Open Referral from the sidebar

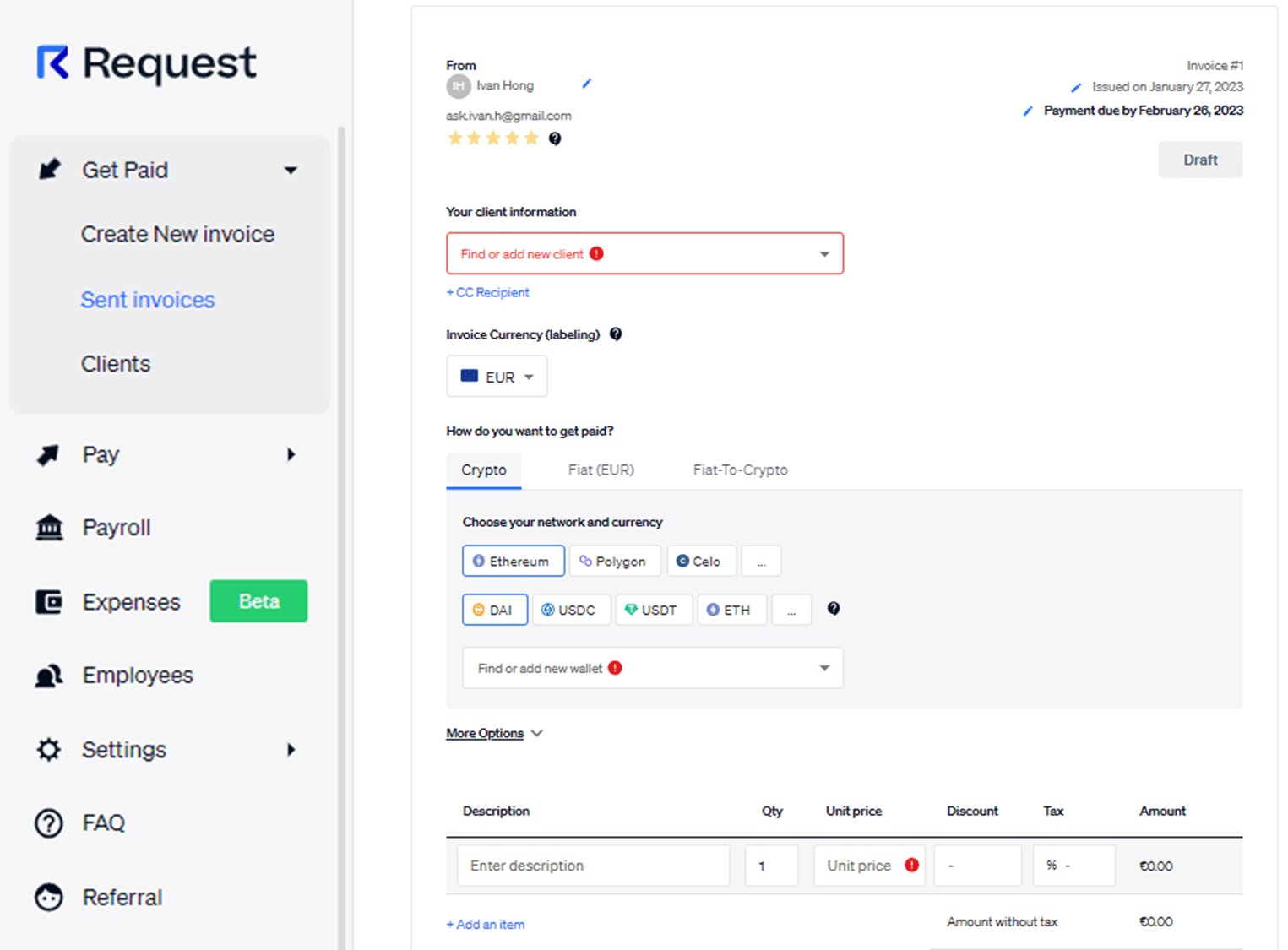[122, 897]
